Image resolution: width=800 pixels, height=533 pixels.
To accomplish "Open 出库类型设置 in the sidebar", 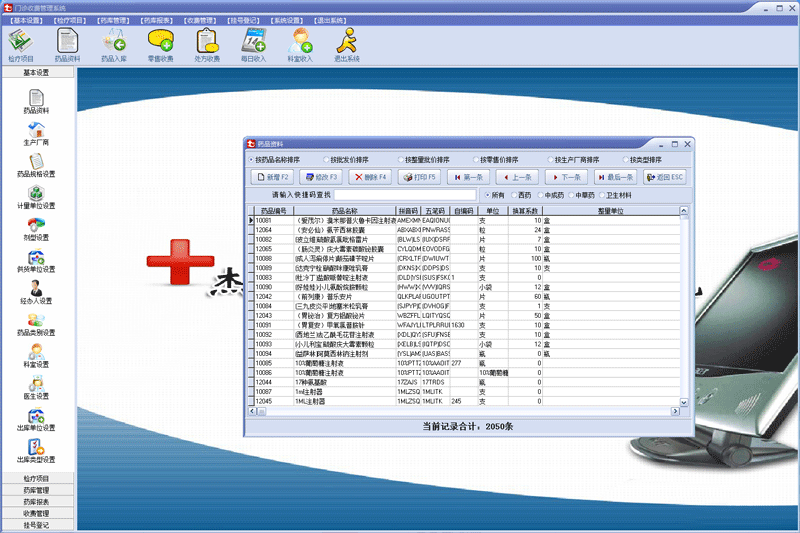I will tap(36, 451).
